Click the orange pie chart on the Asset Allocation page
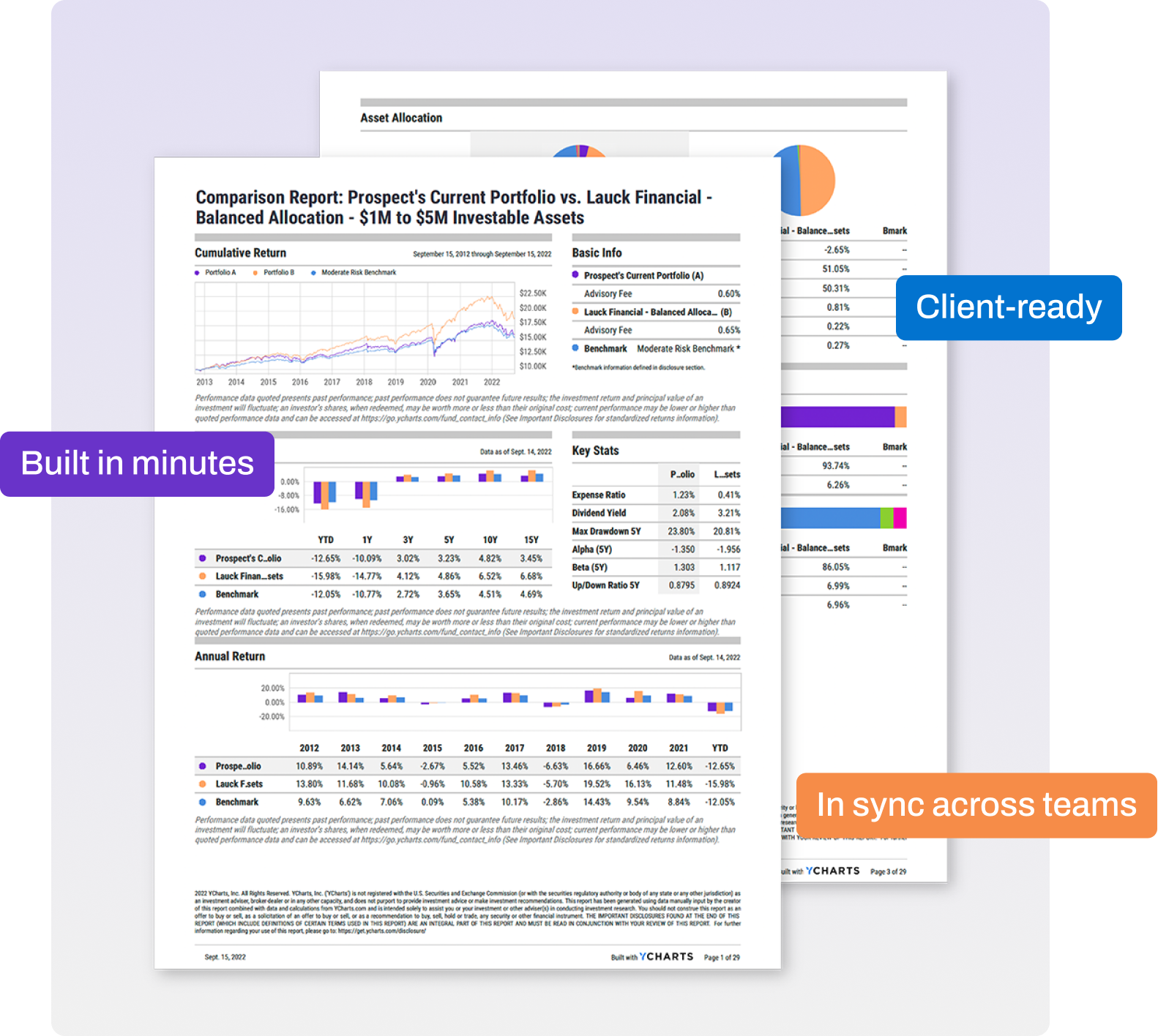1158x1036 pixels. (803, 180)
